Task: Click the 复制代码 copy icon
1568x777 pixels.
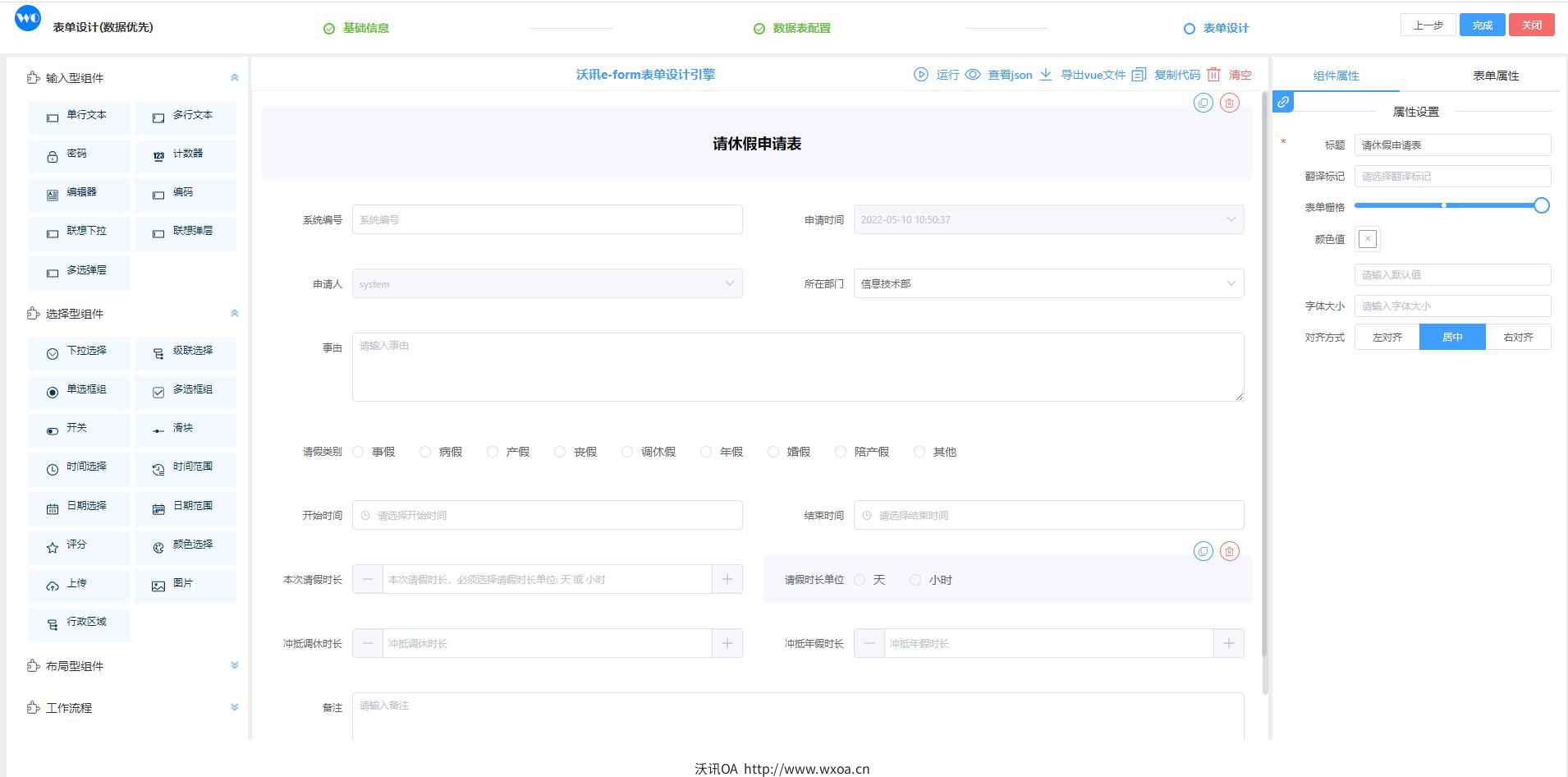Action: click(x=1139, y=75)
